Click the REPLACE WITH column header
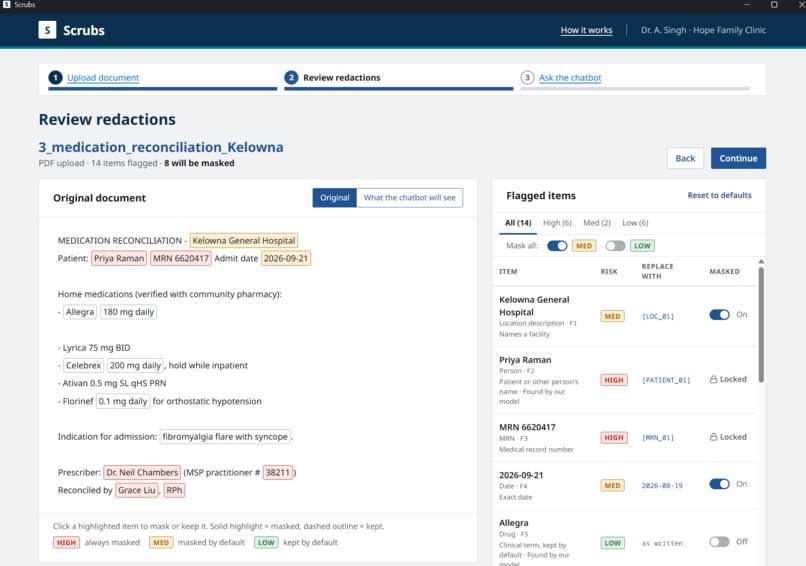The height and width of the screenshot is (566, 806). 657,271
